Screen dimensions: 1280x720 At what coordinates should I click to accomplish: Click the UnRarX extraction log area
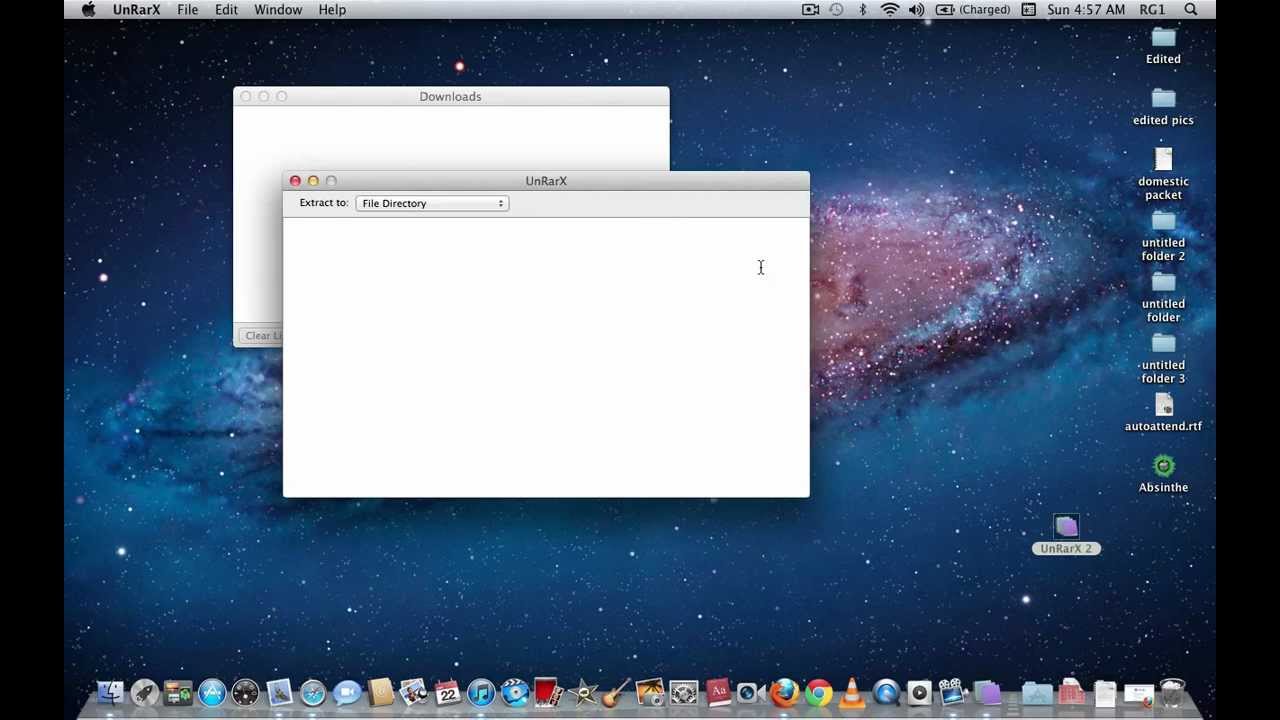tap(546, 357)
